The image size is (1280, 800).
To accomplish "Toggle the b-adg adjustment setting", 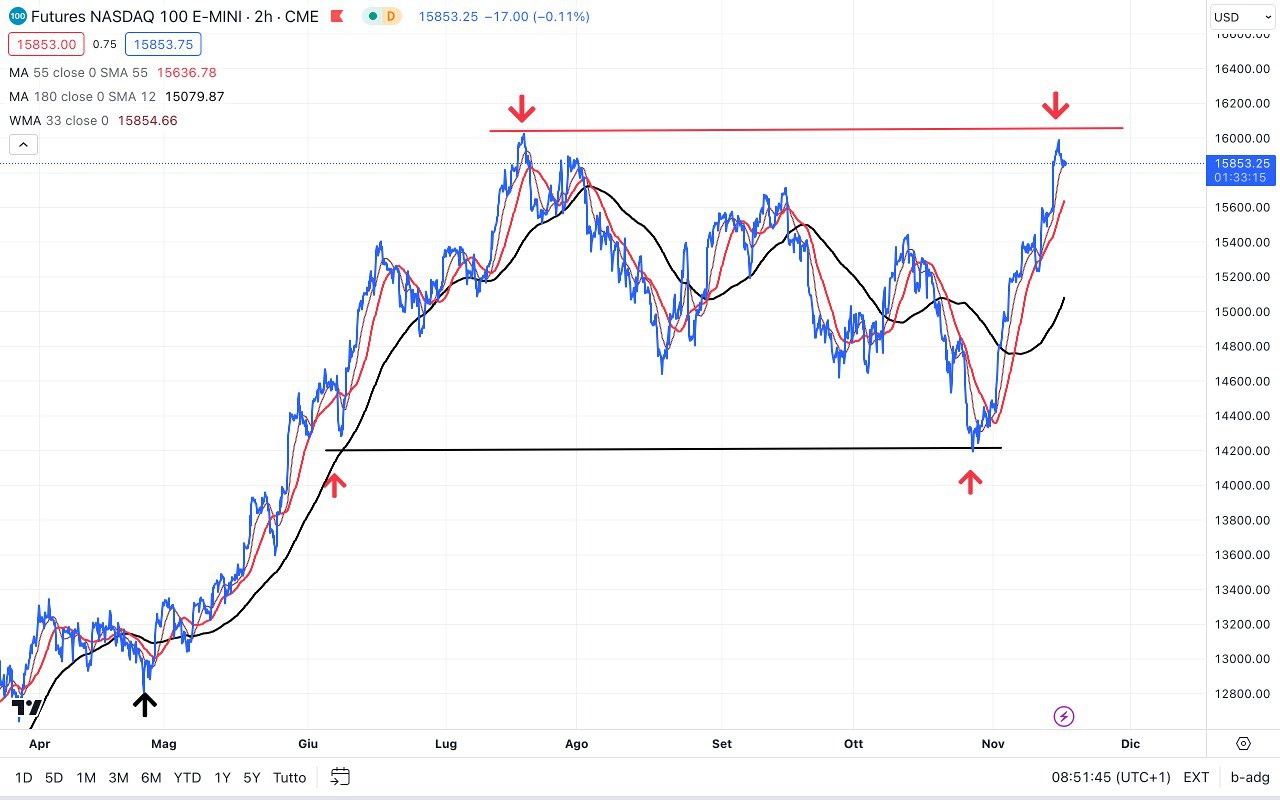I will point(1250,777).
